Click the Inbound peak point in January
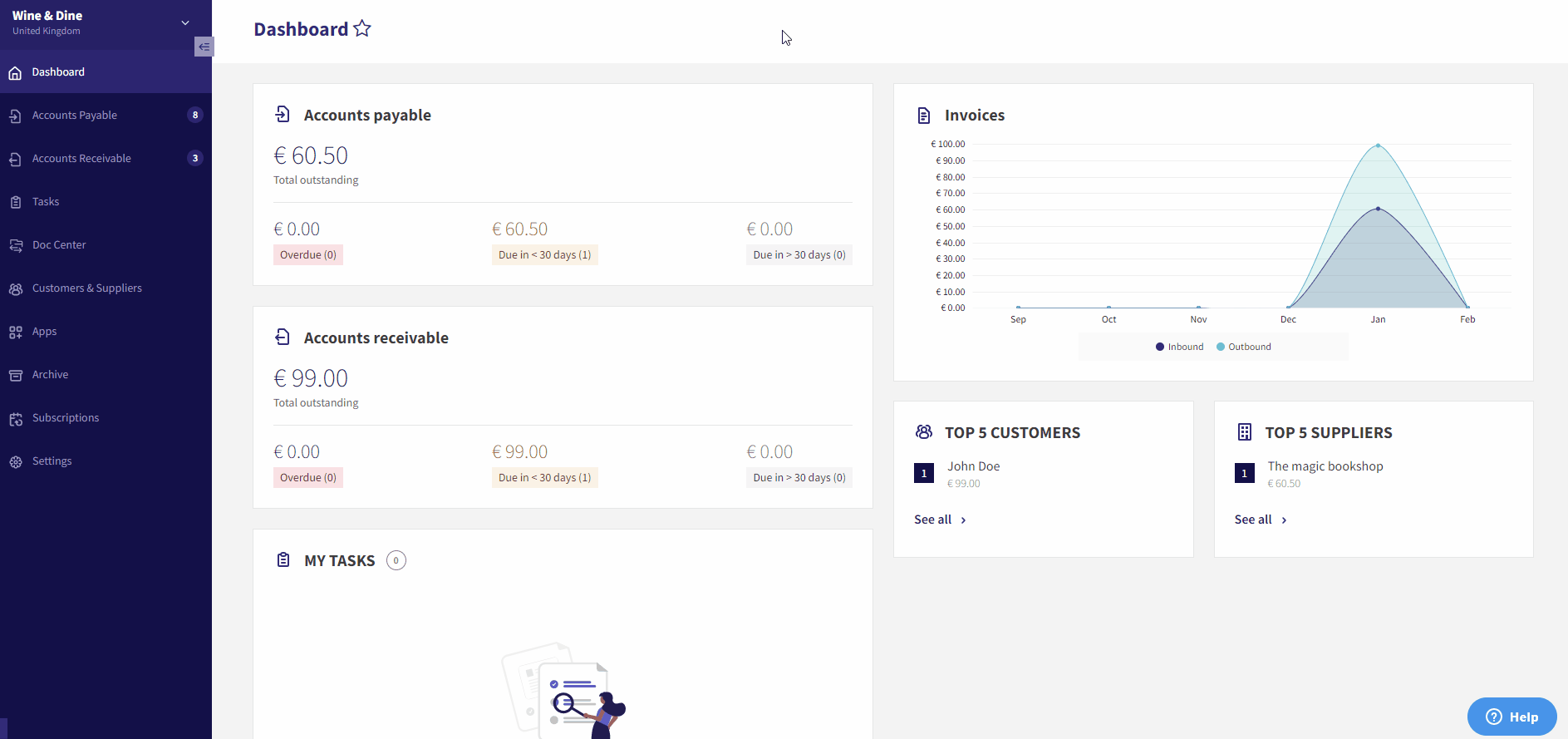 click(x=1378, y=209)
